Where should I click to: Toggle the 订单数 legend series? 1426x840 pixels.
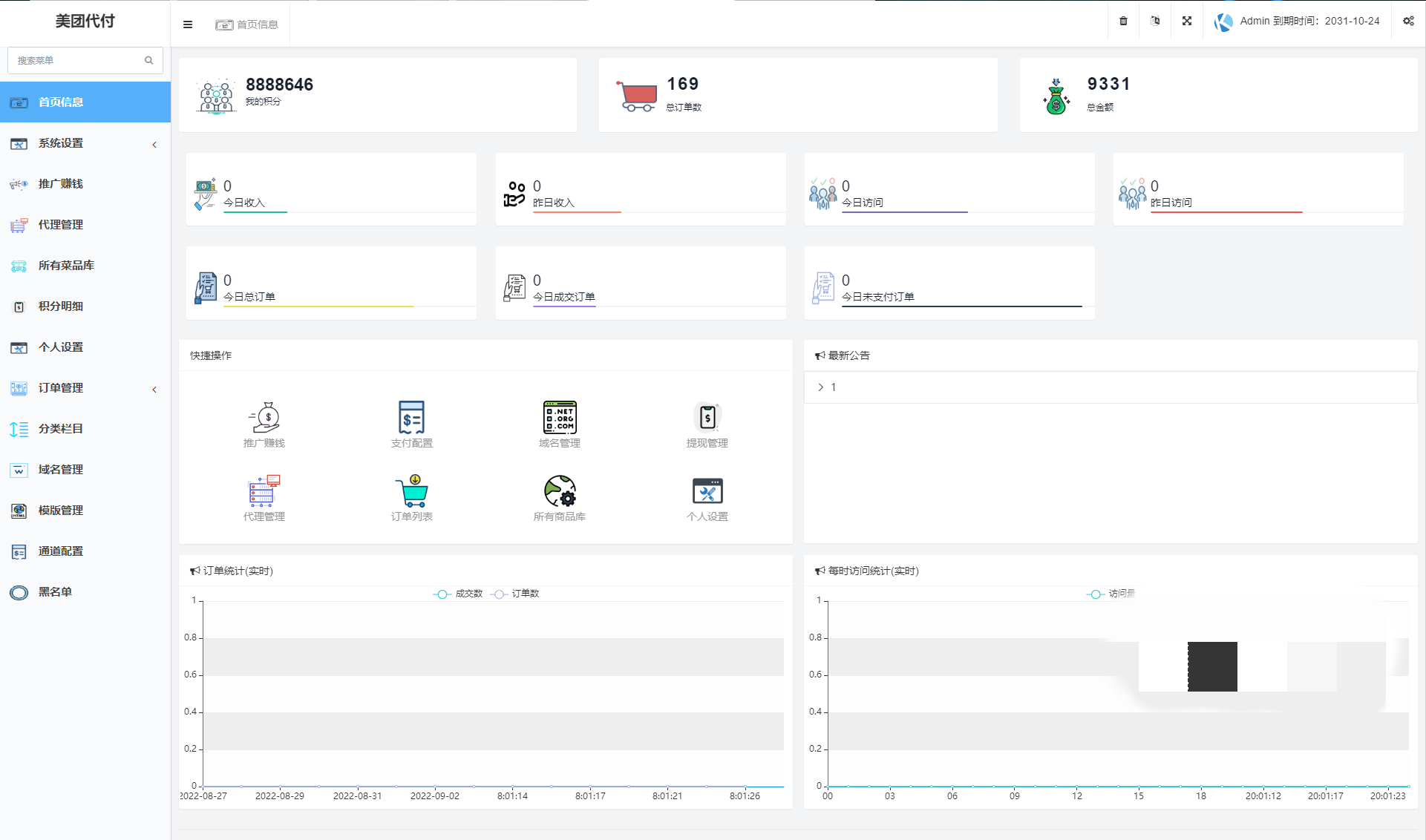[x=514, y=594]
